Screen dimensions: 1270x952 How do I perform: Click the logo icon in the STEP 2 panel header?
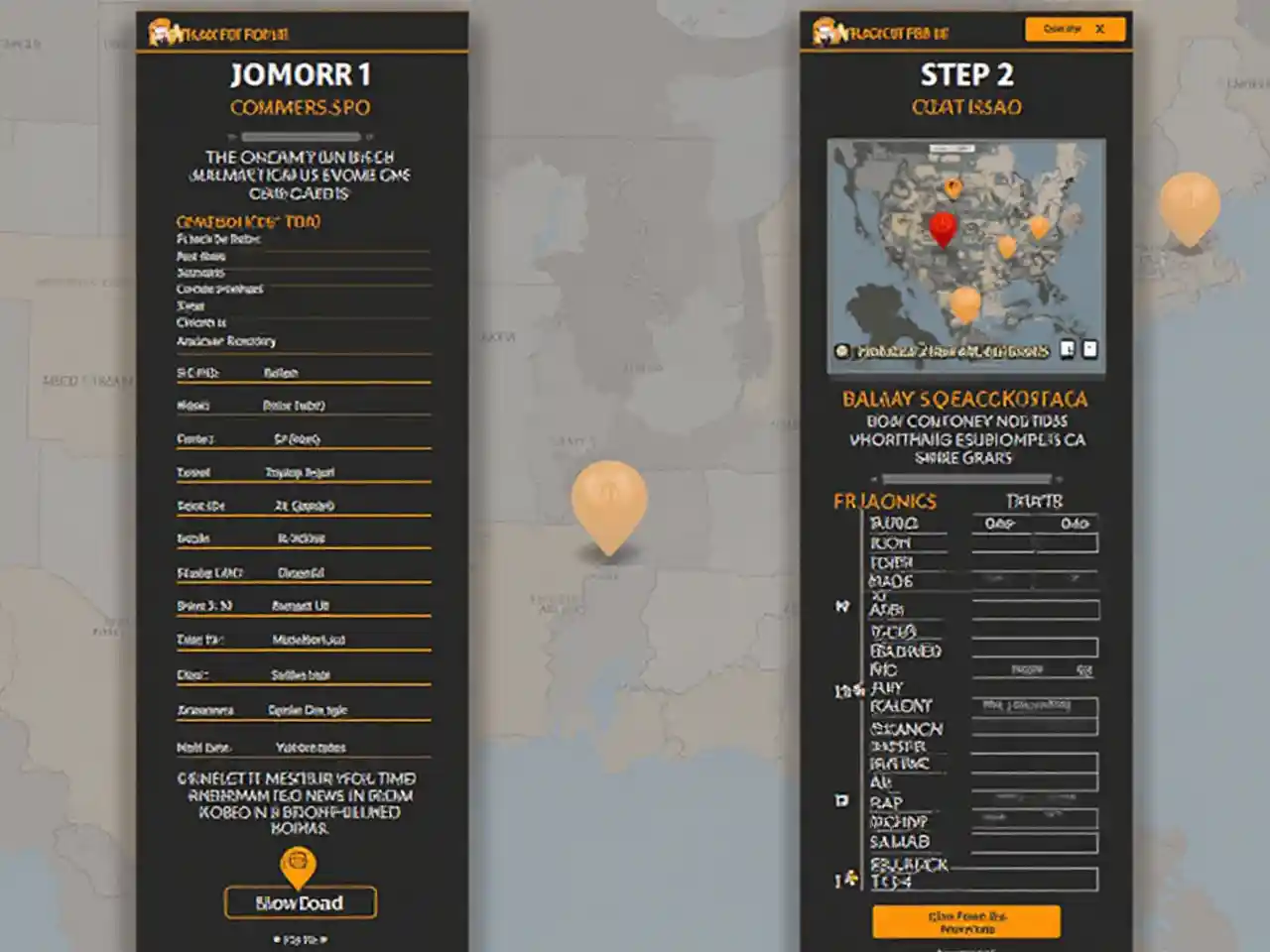tap(825, 33)
